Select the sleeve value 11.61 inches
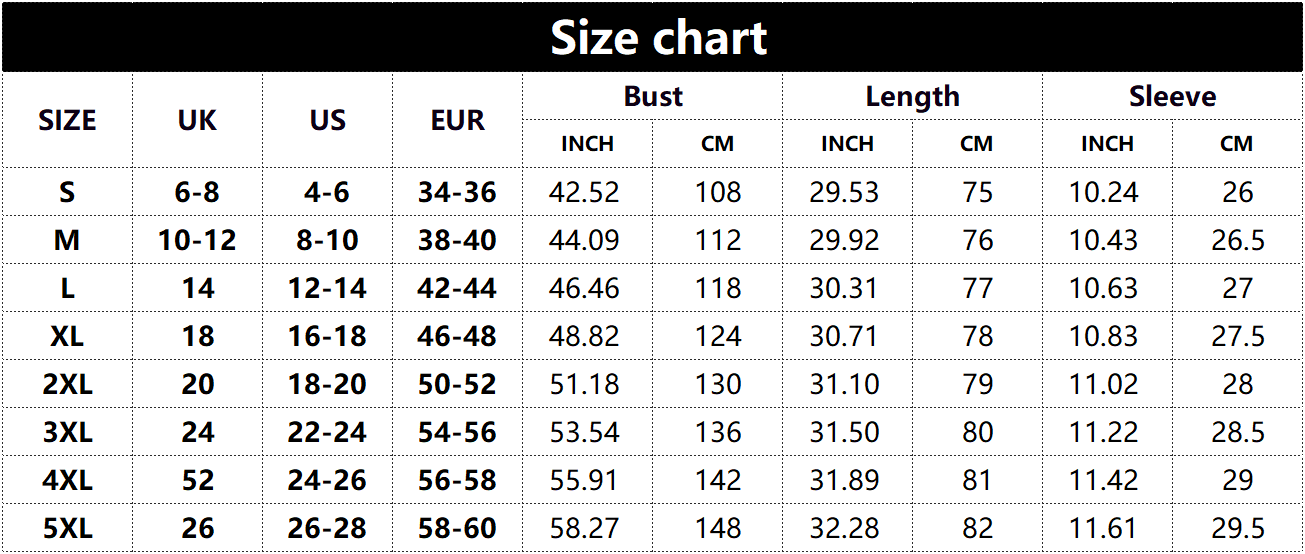Image resolution: width=1305 pixels, height=554 pixels. (x=1104, y=528)
